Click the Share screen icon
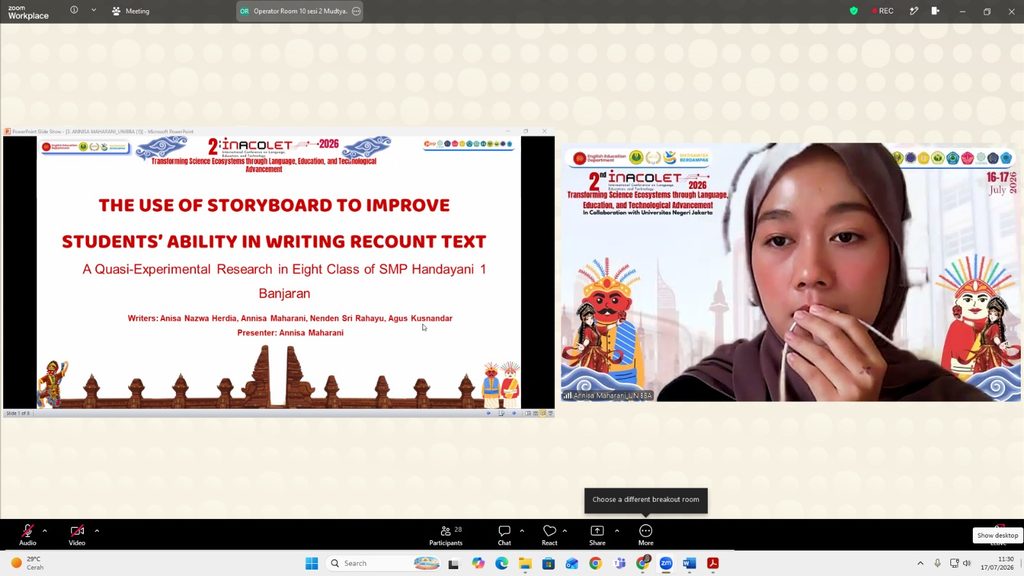The image size is (1024, 576). click(597, 534)
